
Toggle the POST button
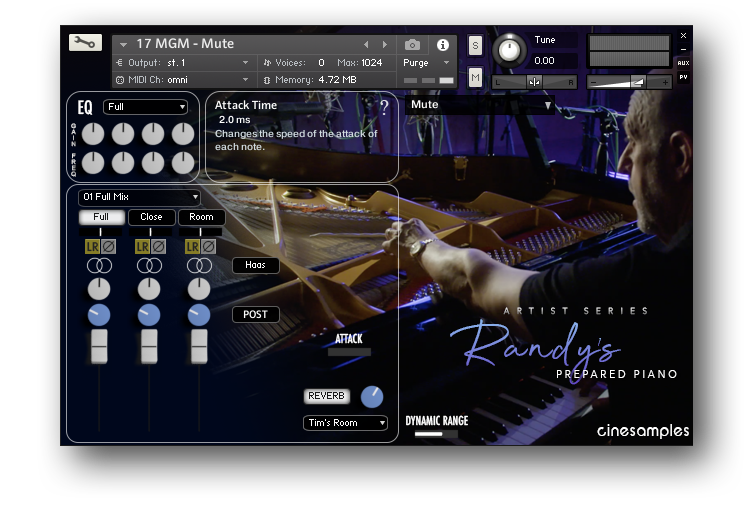click(x=255, y=314)
